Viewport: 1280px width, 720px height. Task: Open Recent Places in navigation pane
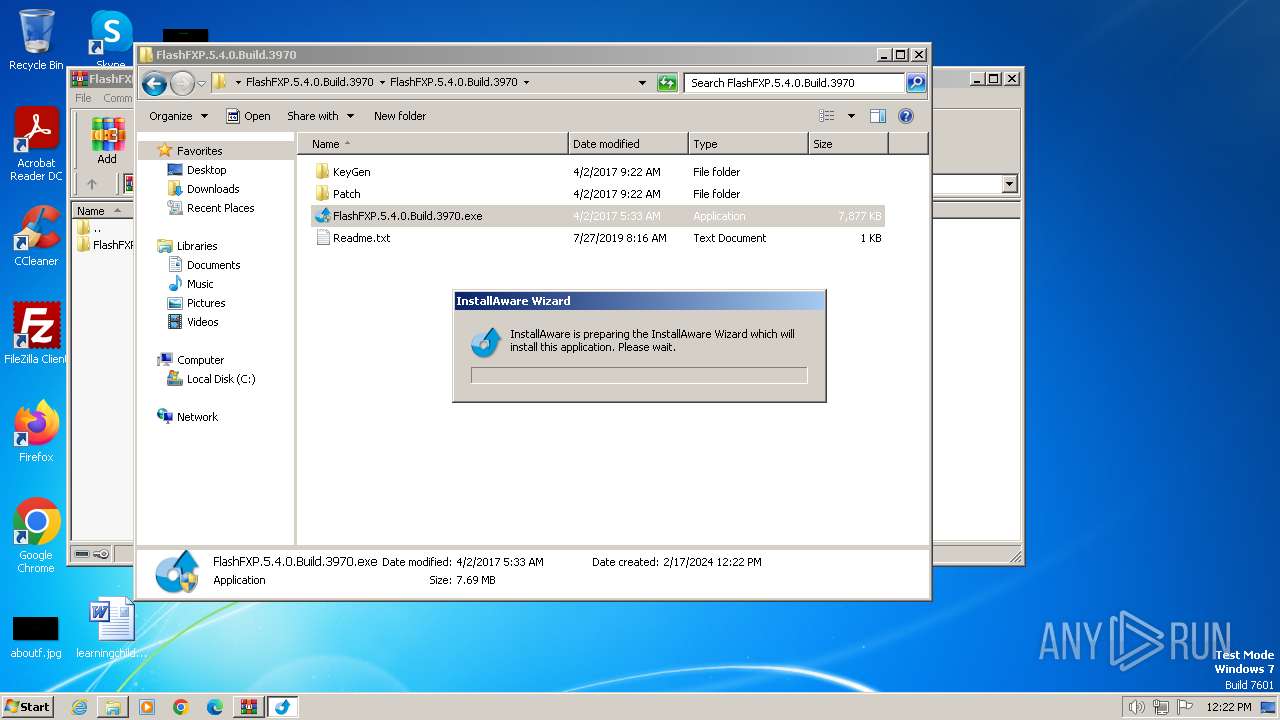click(220, 208)
